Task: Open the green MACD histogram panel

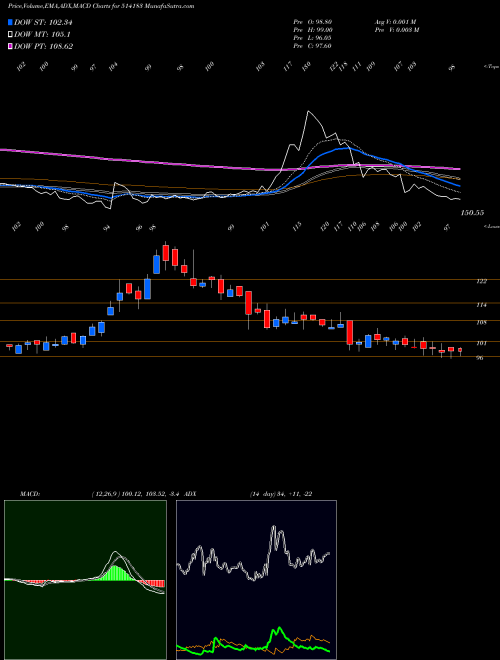Action: coord(85,580)
